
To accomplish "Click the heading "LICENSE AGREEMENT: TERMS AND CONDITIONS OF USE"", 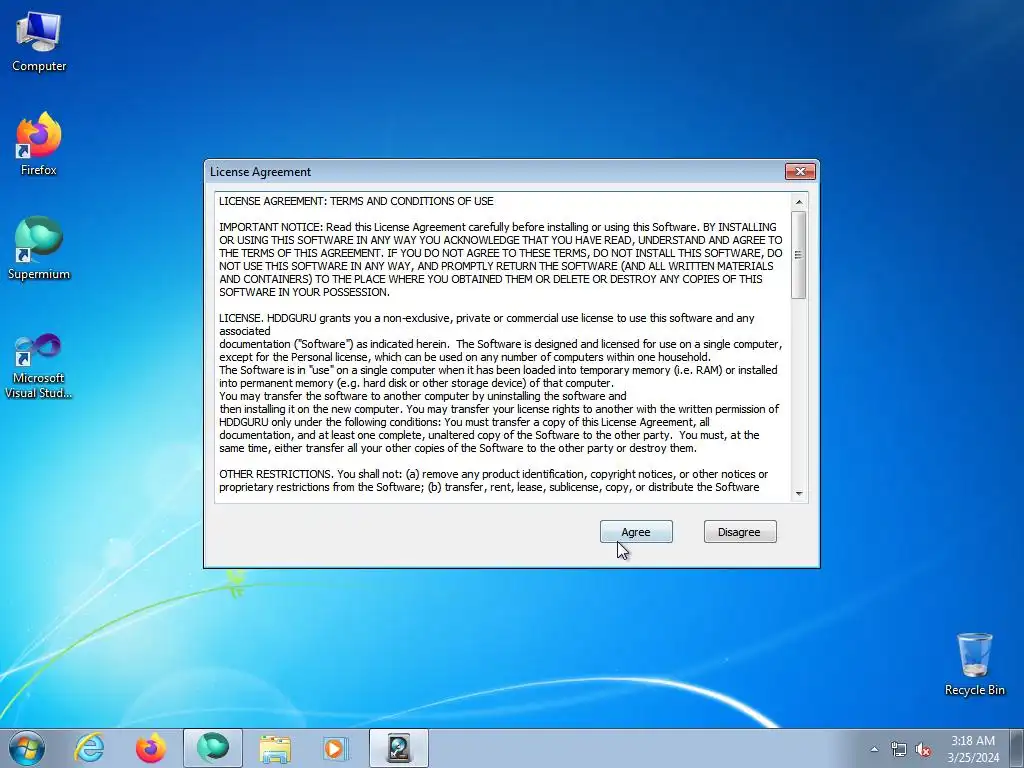I will tap(356, 201).
